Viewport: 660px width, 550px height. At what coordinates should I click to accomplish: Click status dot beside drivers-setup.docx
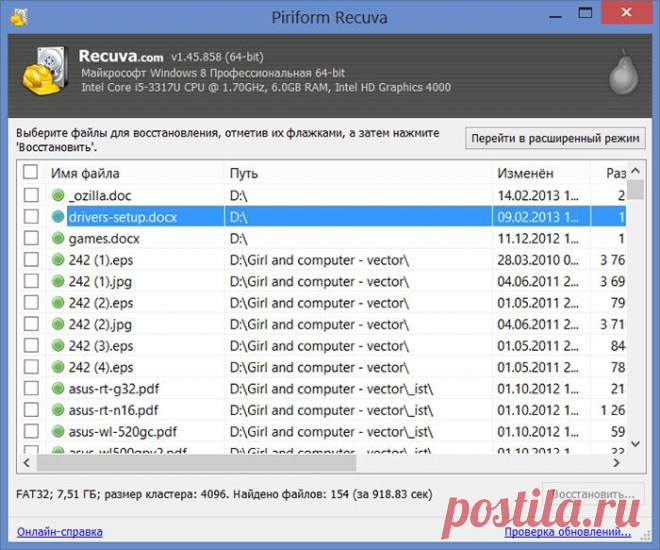click(58, 217)
